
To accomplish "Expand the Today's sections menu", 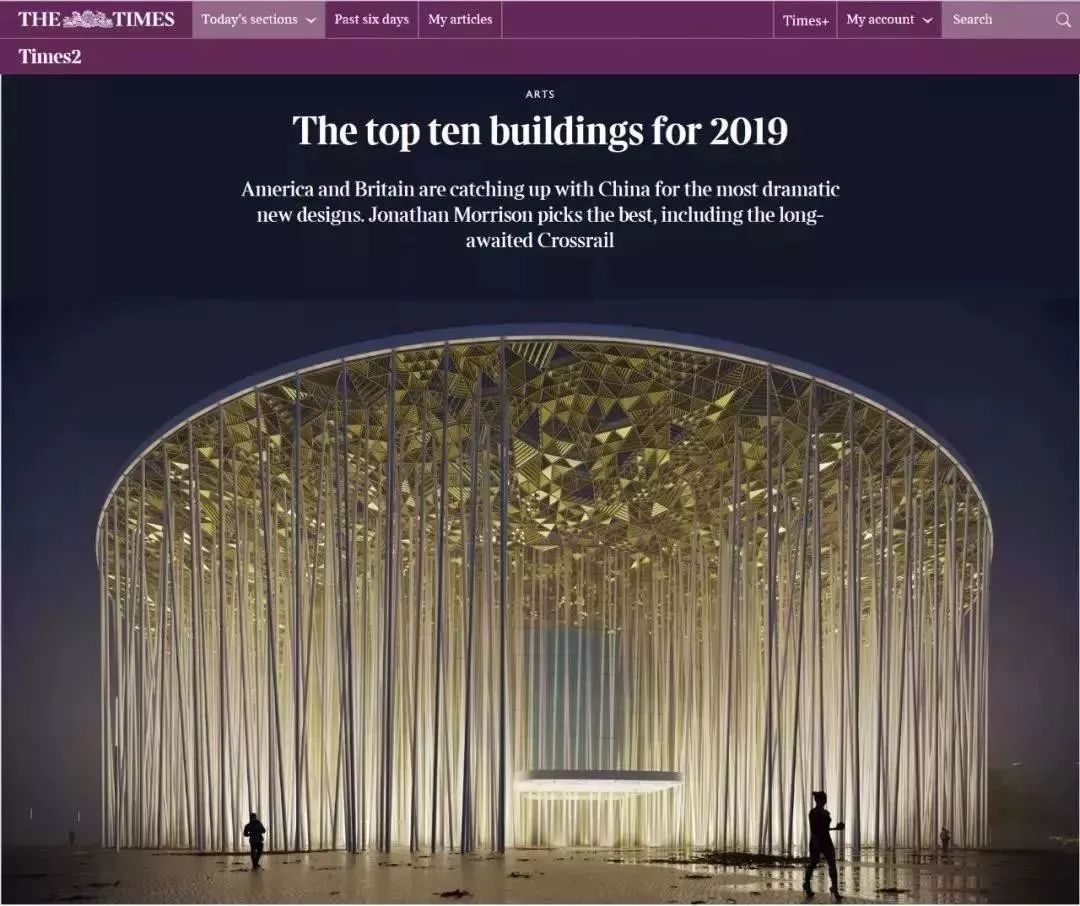I will point(258,20).
